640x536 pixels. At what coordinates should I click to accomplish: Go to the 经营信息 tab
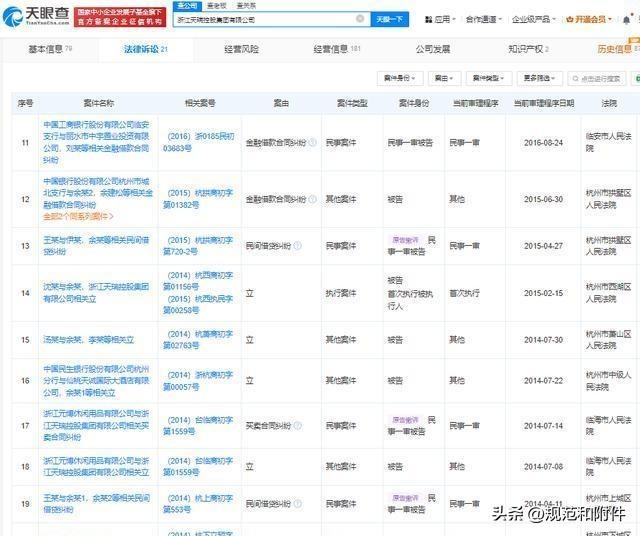tap(337, 49)
